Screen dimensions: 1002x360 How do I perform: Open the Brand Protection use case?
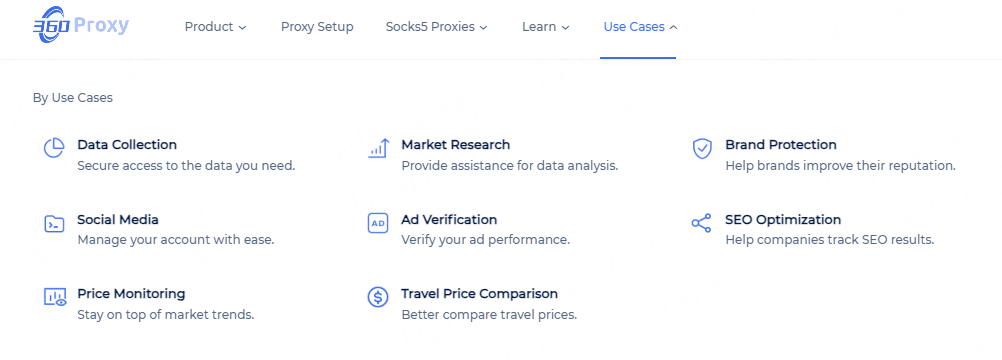(781, 145)
